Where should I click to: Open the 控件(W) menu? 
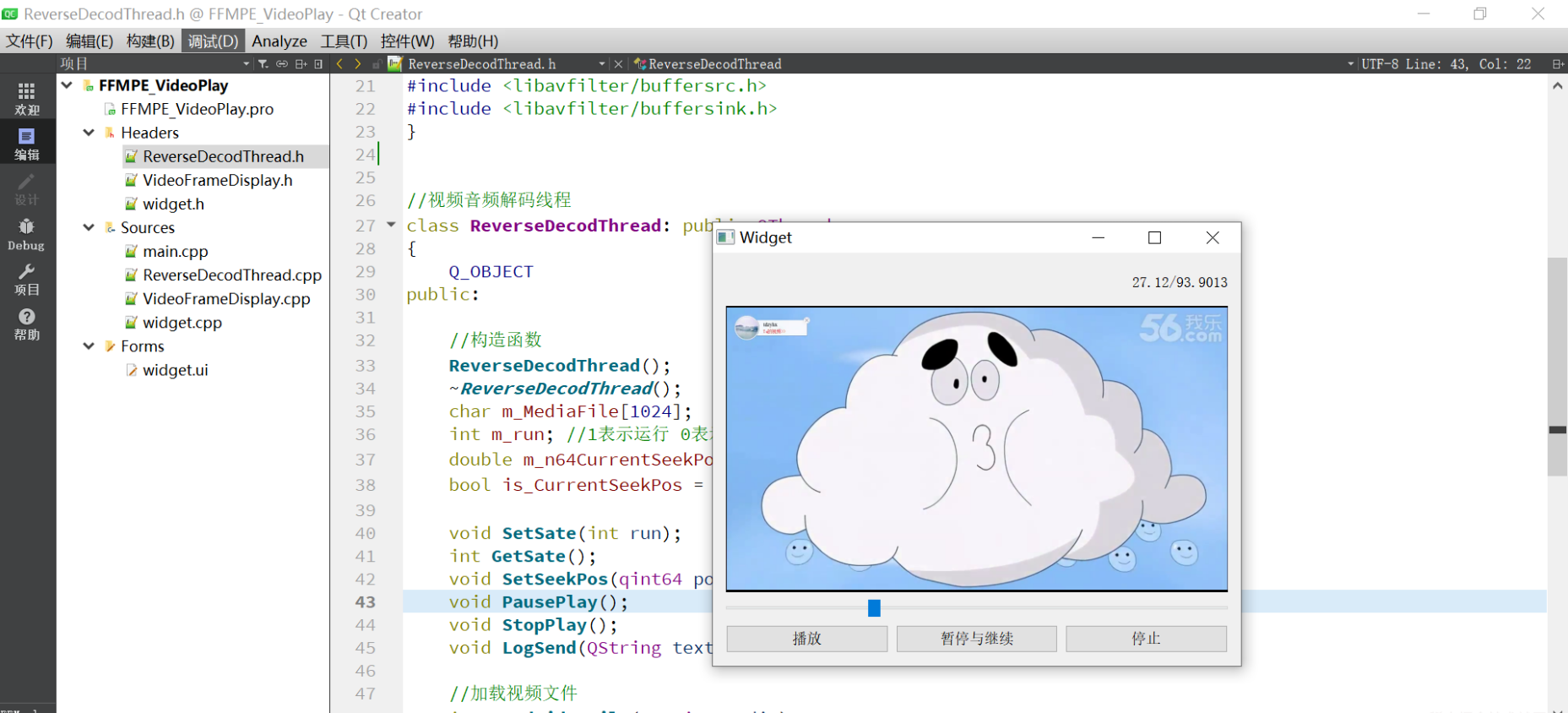click(407, 41)
